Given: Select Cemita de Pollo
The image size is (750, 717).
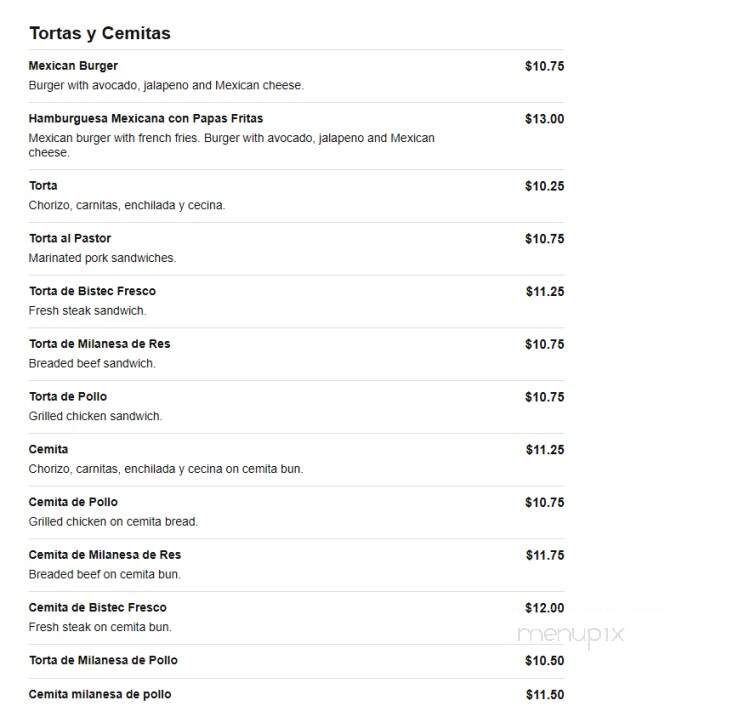Looking at the screenshot, I should 73,502.
